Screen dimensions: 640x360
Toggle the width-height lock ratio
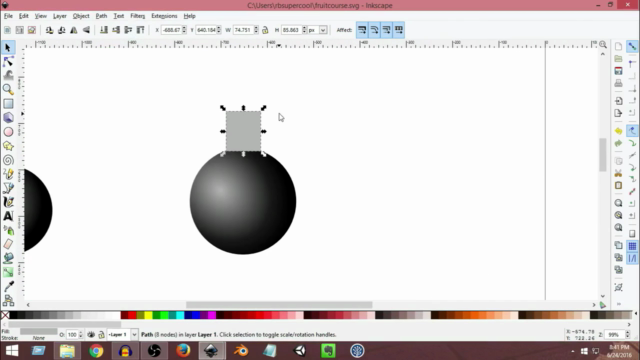(265, 30)
